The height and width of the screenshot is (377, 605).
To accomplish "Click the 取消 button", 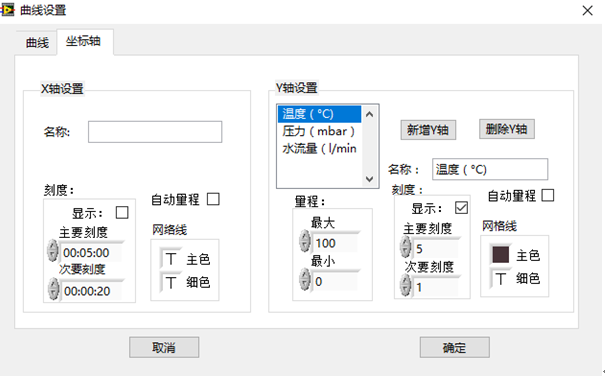I will tap(164, 348).
